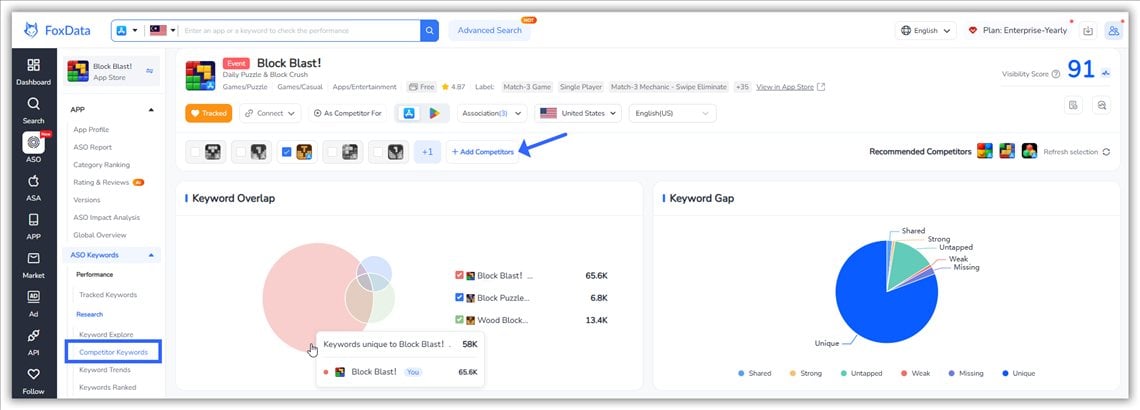Click the report document icon below Visibility Score
Image resolution: width=1140 pixels, height=410 pixels.
1073,105
